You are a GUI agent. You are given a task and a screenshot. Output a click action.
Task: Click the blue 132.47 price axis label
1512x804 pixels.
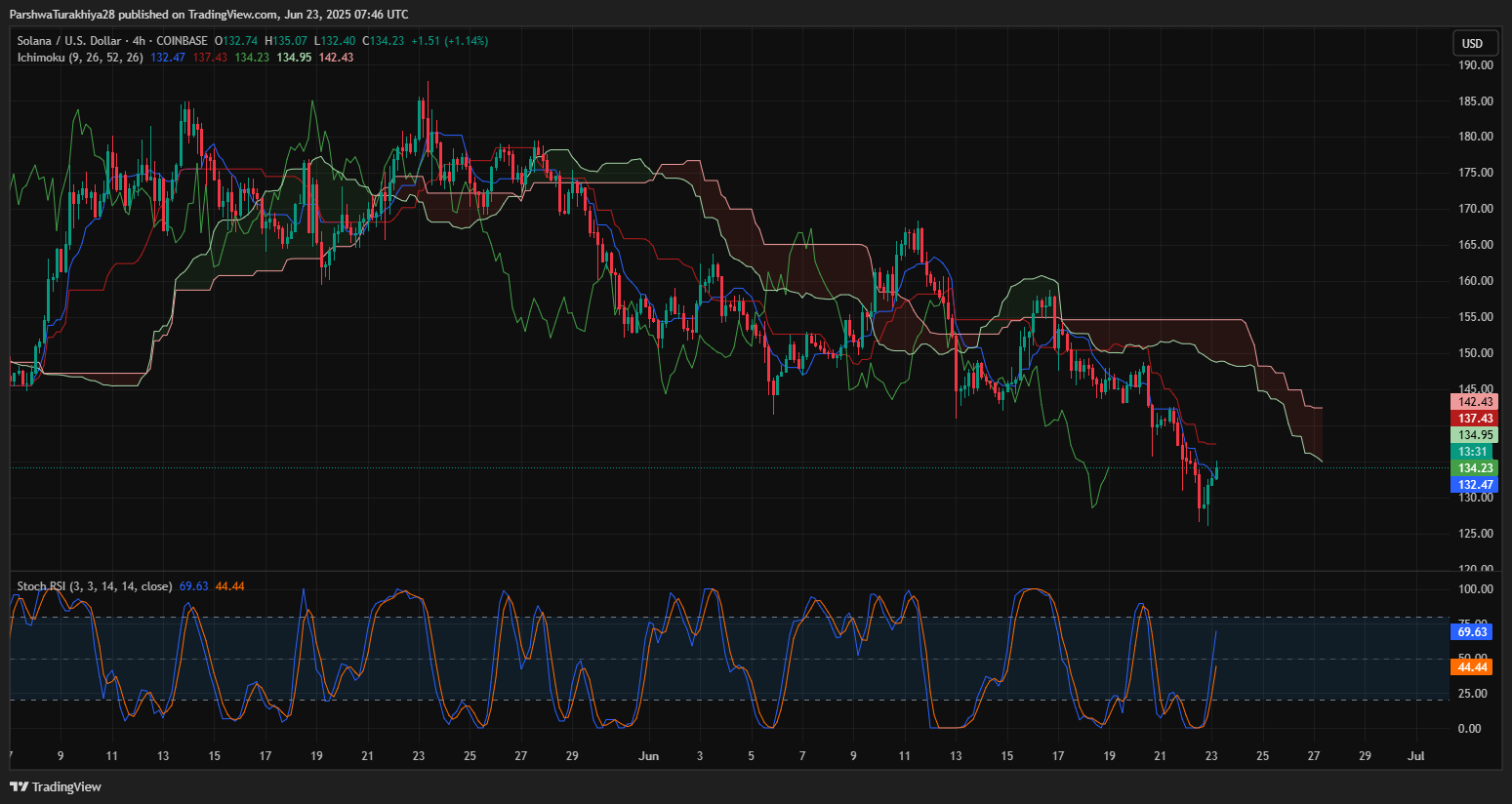pos(1475,485)
